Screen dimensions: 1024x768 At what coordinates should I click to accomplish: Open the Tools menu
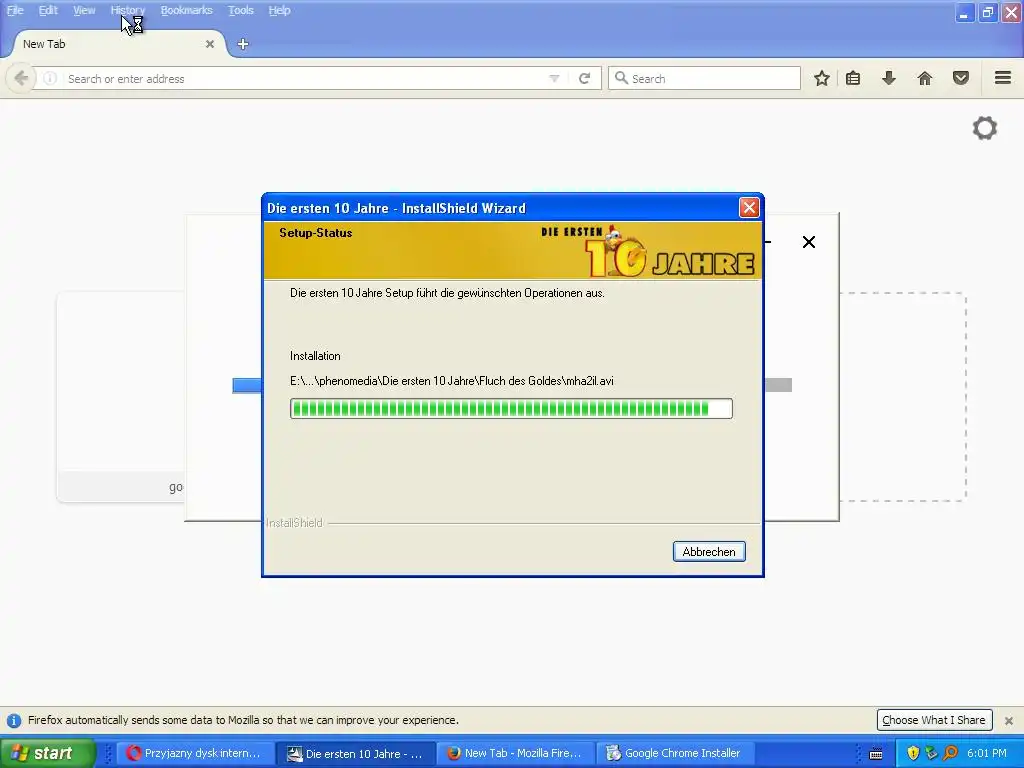[x=240, y=10]
